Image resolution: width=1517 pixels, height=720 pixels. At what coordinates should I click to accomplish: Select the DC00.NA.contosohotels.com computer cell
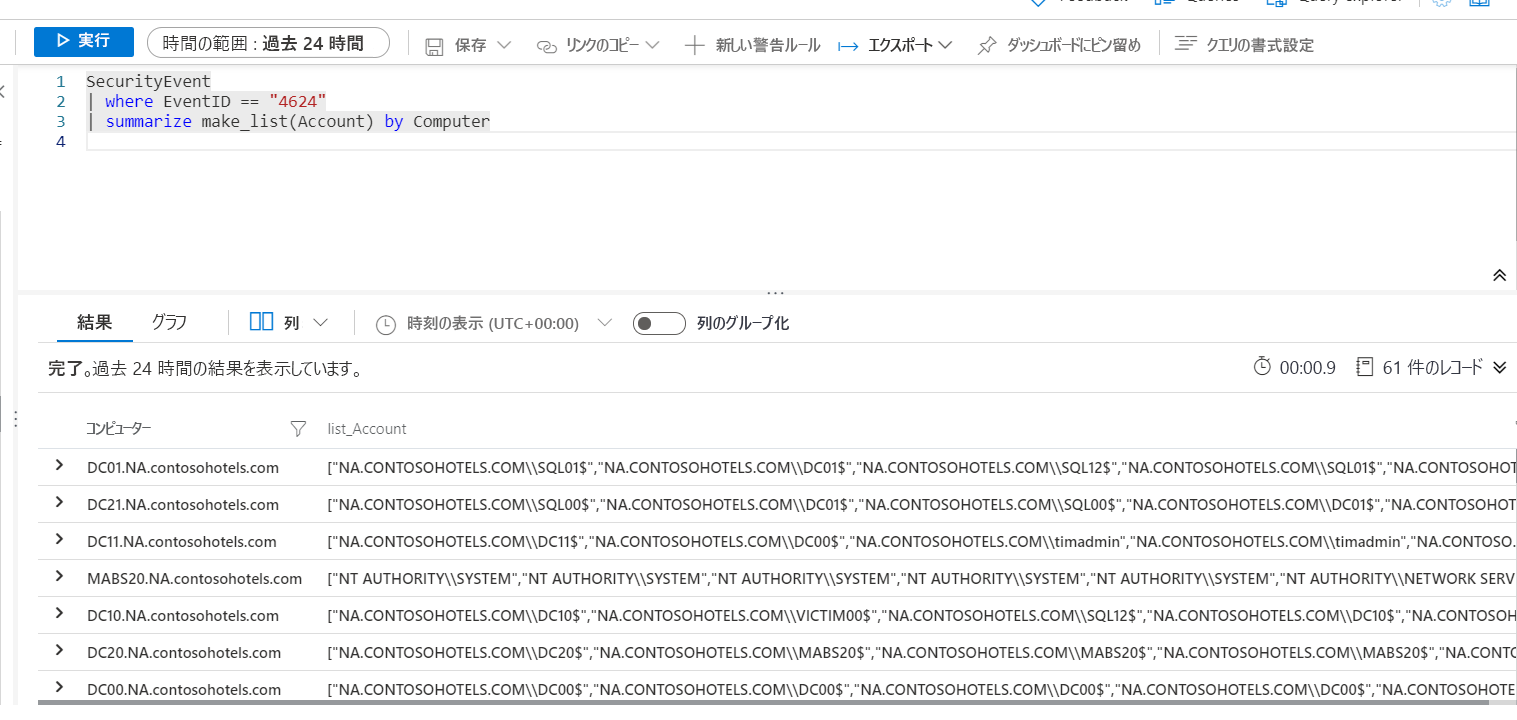tap(184, 689)
